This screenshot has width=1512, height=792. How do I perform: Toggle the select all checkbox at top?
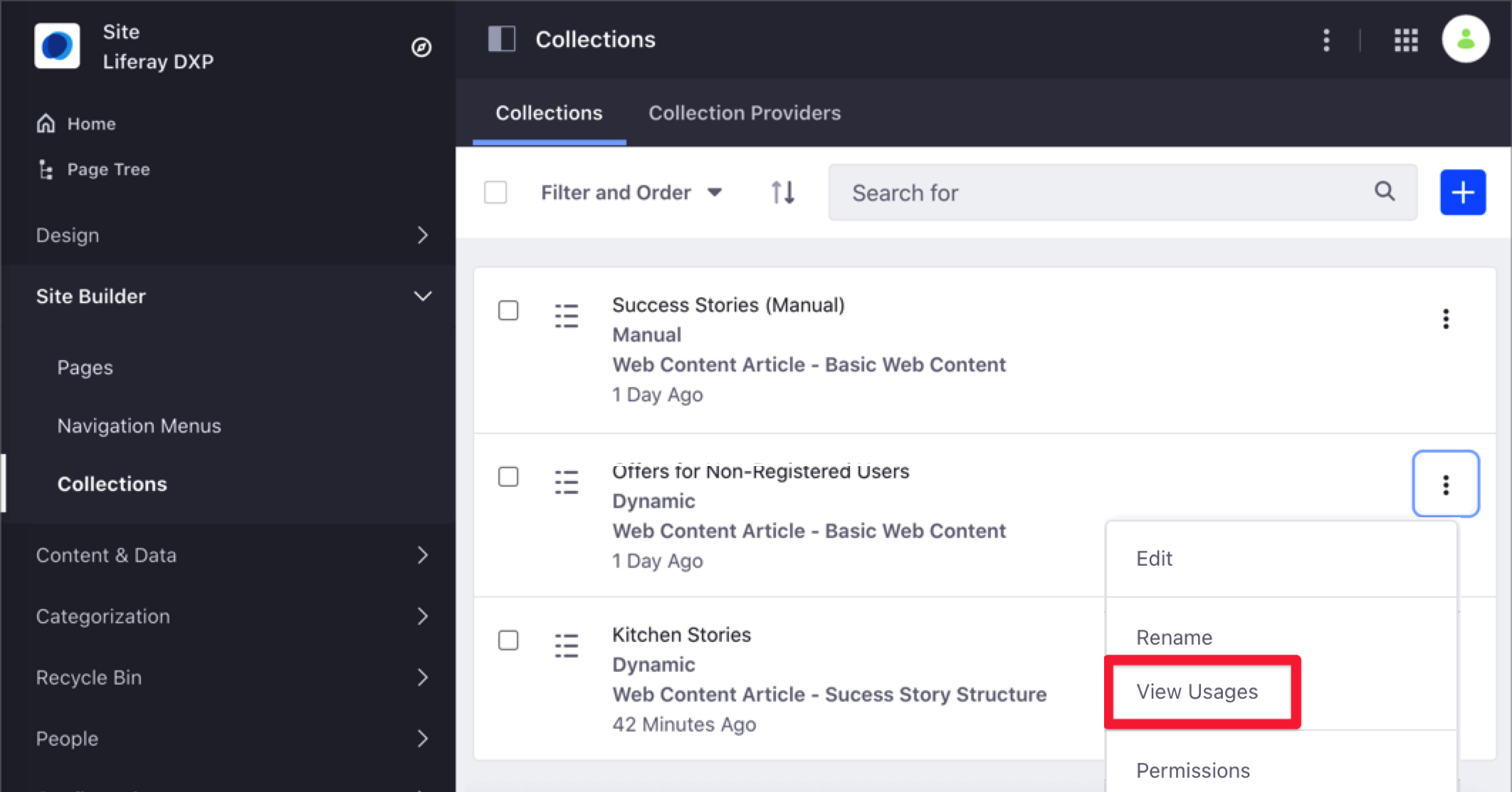(x=495, y=192)
